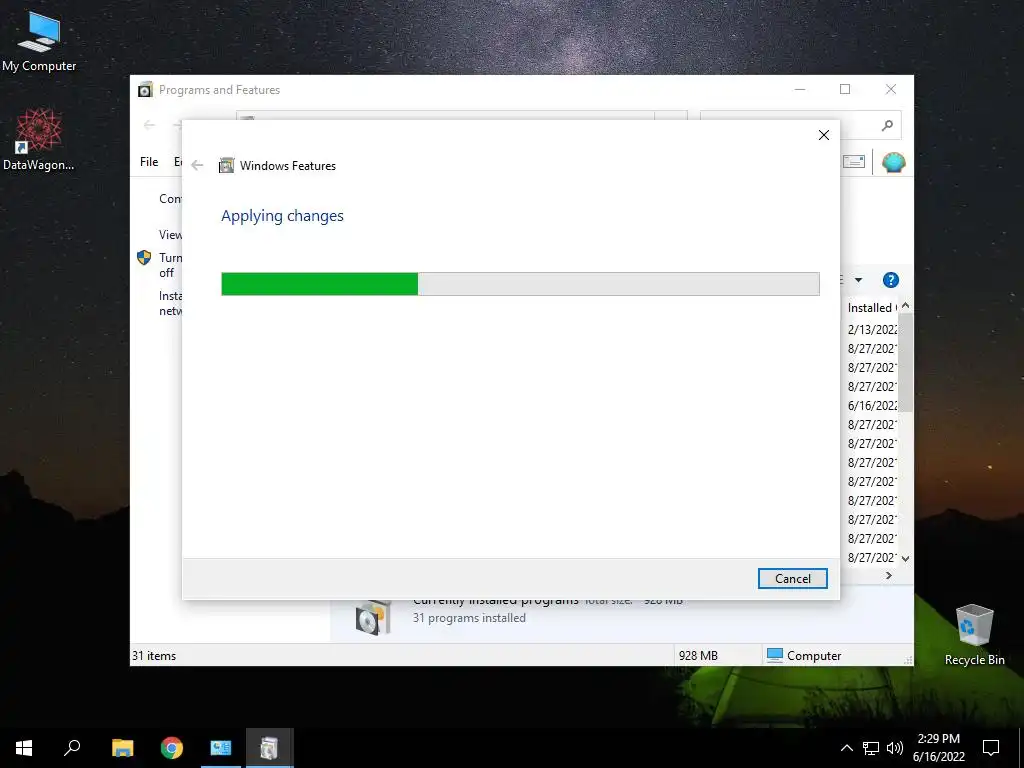Open the clock and date flyout

point(938,748)
